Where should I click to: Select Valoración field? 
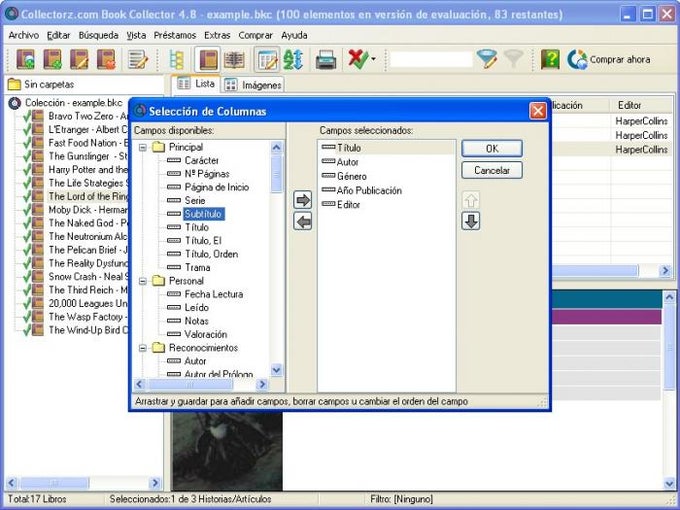pos(206,334)
